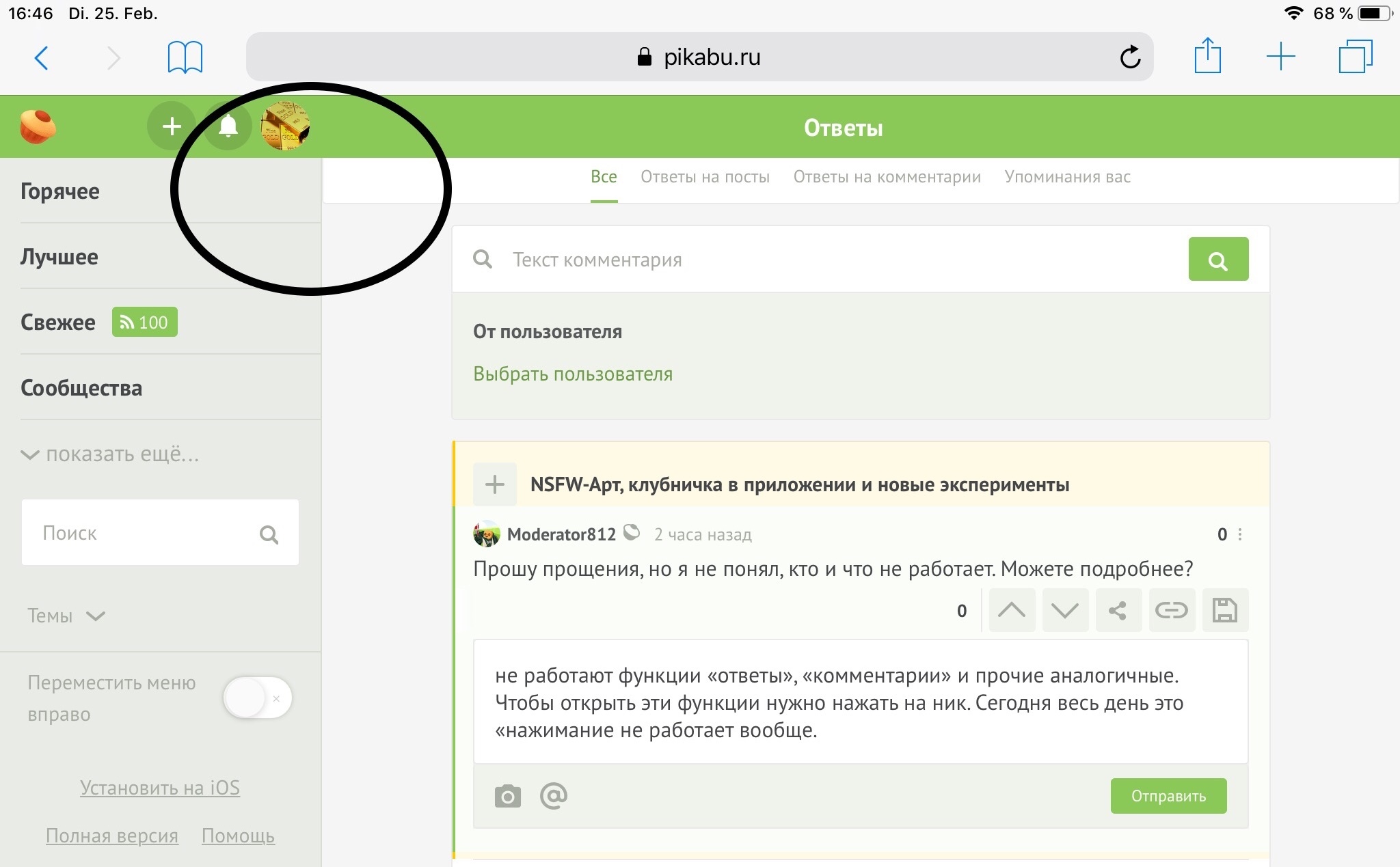Attach photo using the camera icon

click(x=507, y=796)
